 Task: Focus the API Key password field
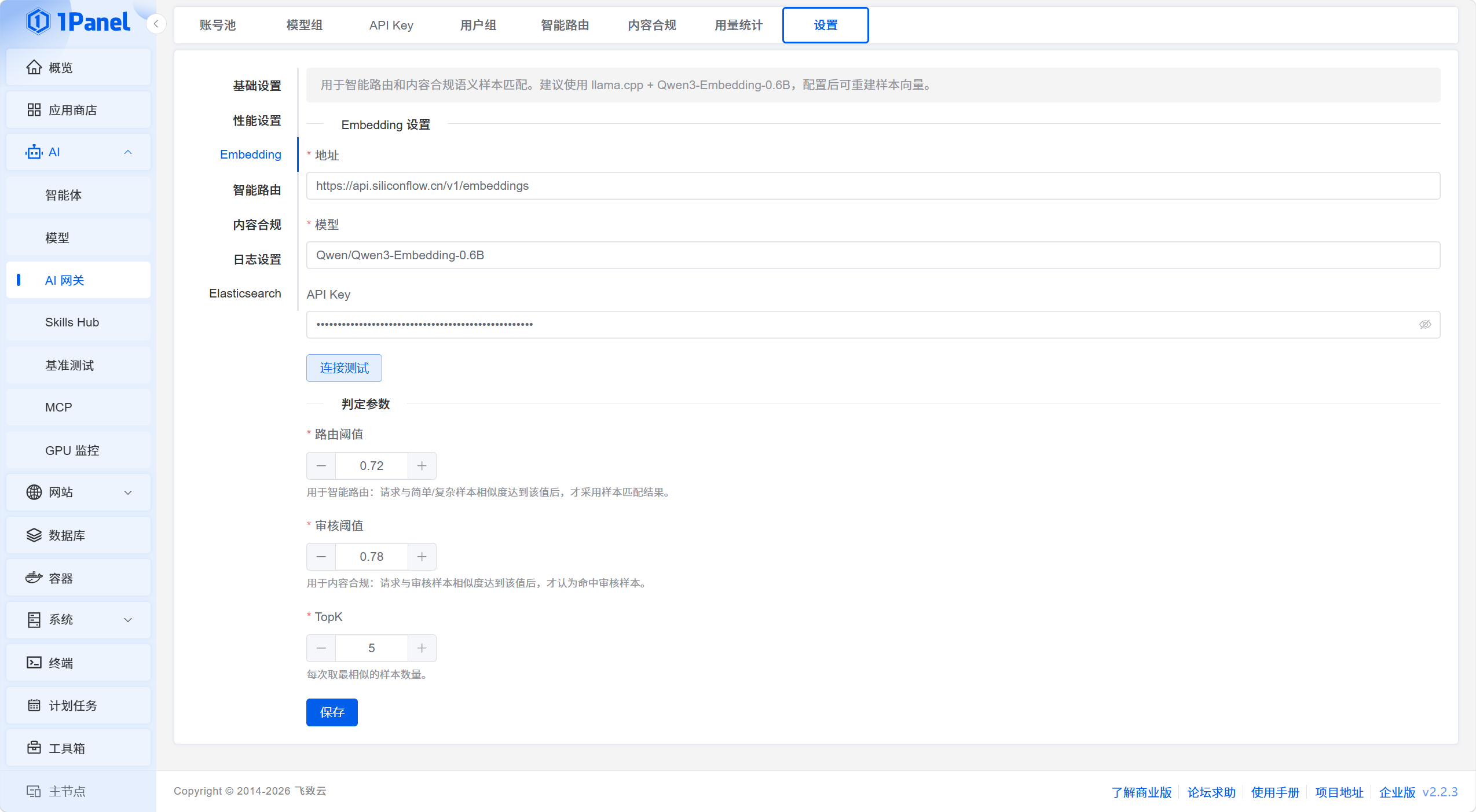(873, 325)
